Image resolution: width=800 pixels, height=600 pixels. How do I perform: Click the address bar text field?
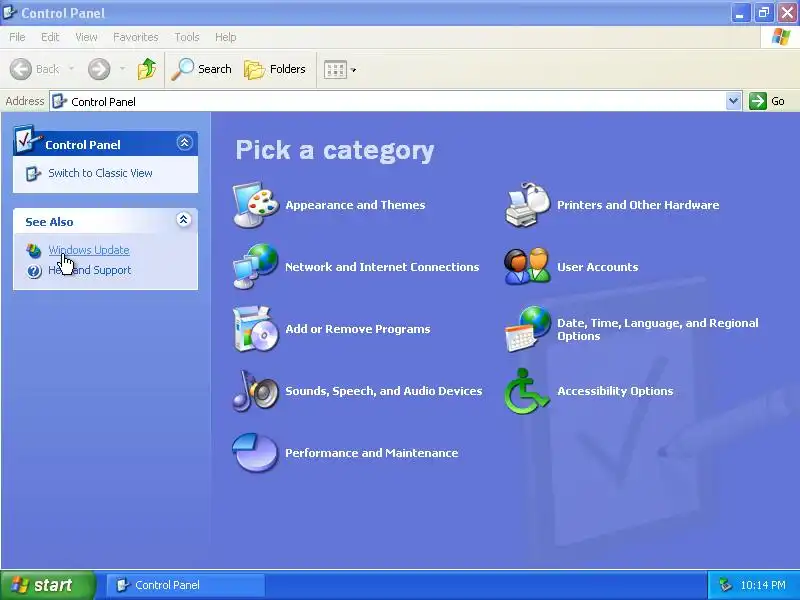point(395,101)
